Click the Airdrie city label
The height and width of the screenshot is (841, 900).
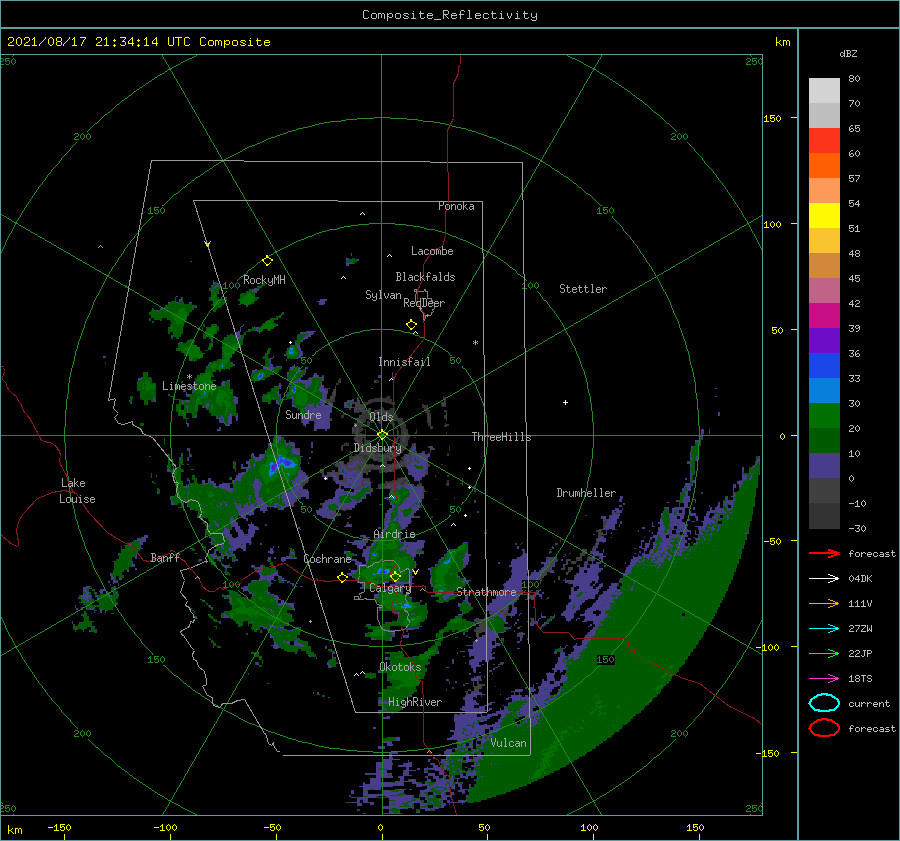(x=394, y=534)
